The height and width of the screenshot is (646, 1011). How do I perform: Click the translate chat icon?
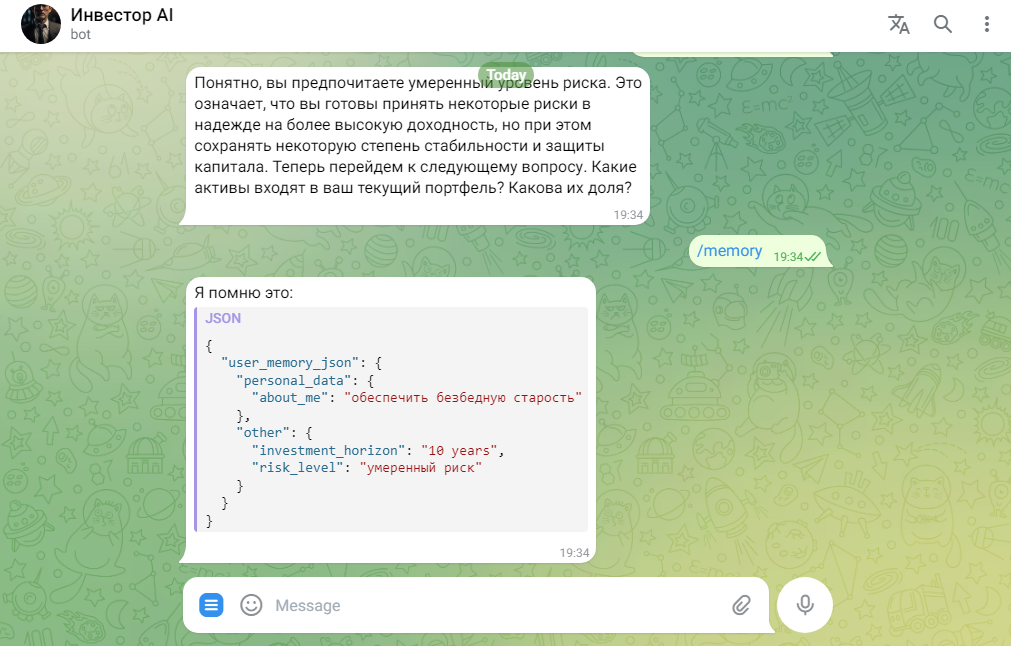(x=899, y=24)
